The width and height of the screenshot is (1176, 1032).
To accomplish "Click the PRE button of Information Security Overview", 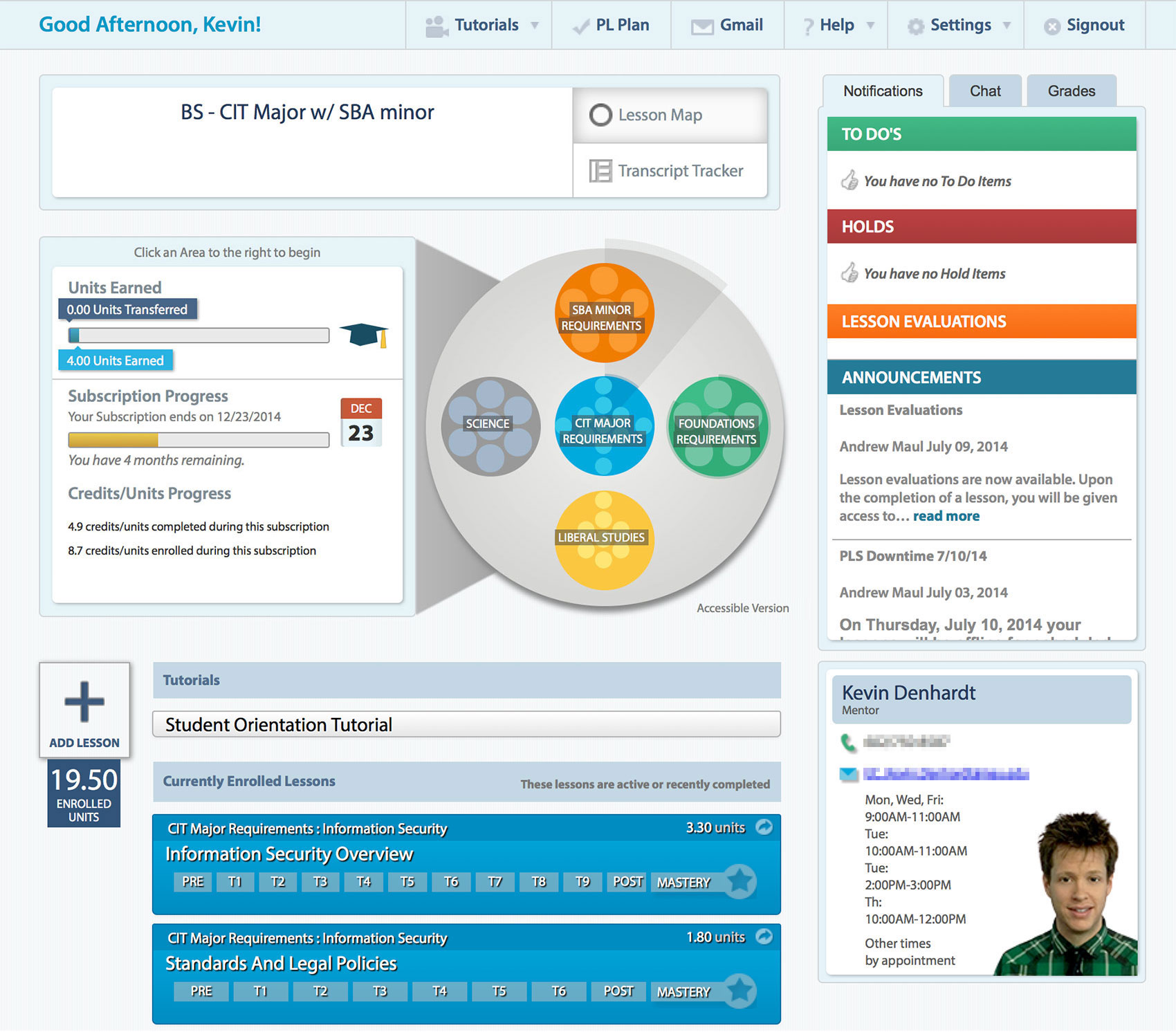I will click(193, 882).
